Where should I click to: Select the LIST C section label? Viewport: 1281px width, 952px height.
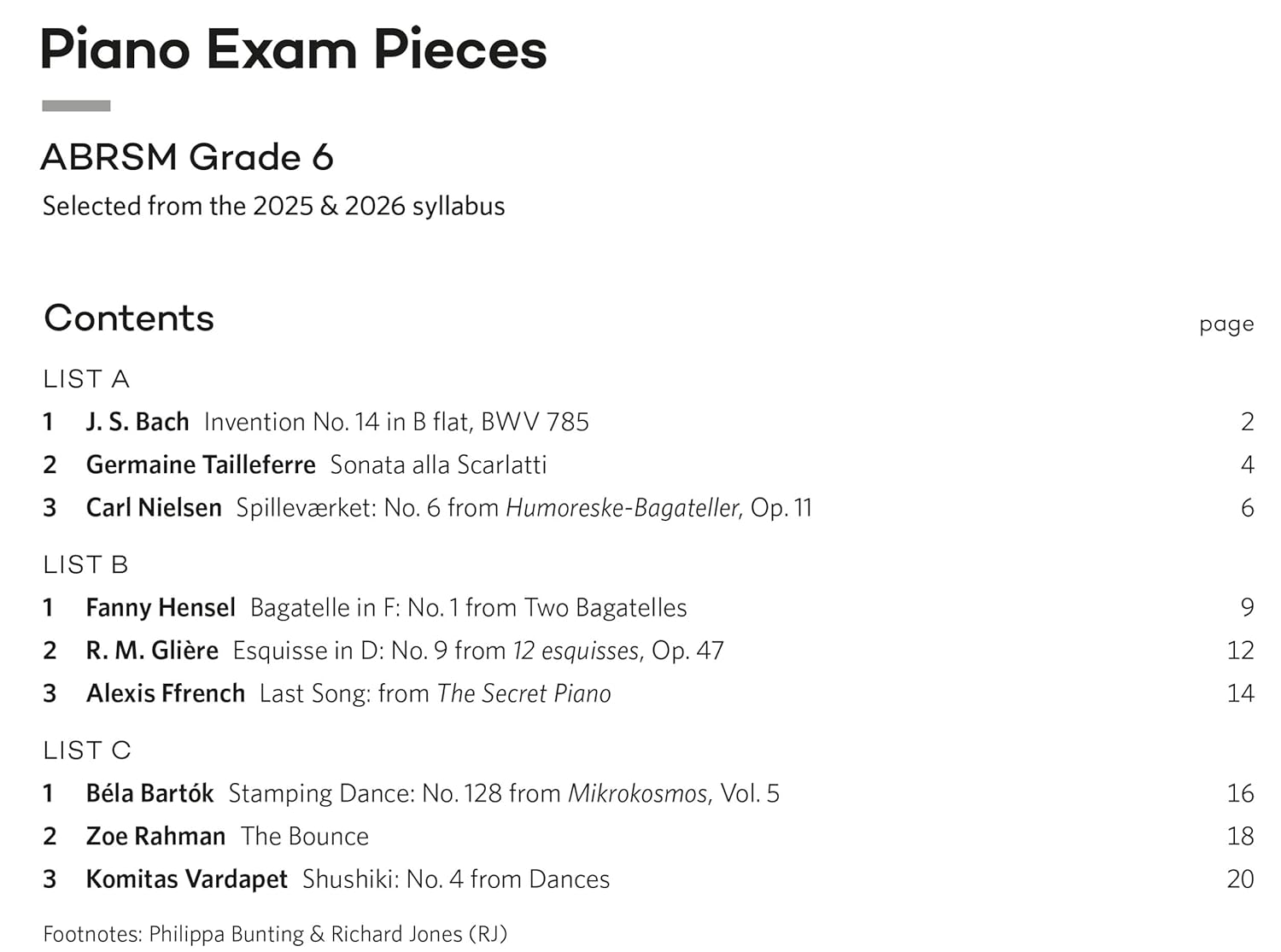pos(87,750)
